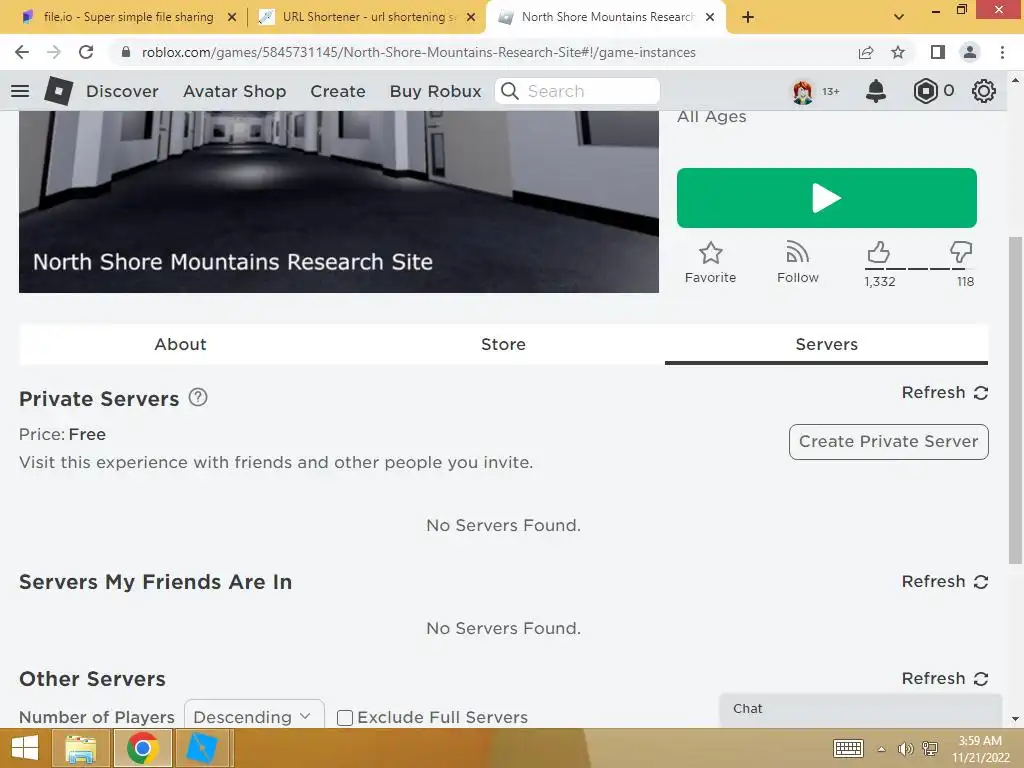Enable Exclude Full Servers checkbox

click(345, 718)
